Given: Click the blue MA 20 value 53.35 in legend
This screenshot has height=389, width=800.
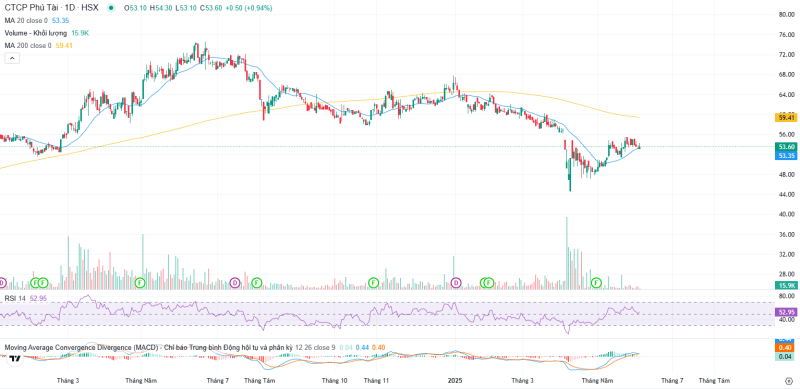Looking at the screenshot, I should 60,20.
